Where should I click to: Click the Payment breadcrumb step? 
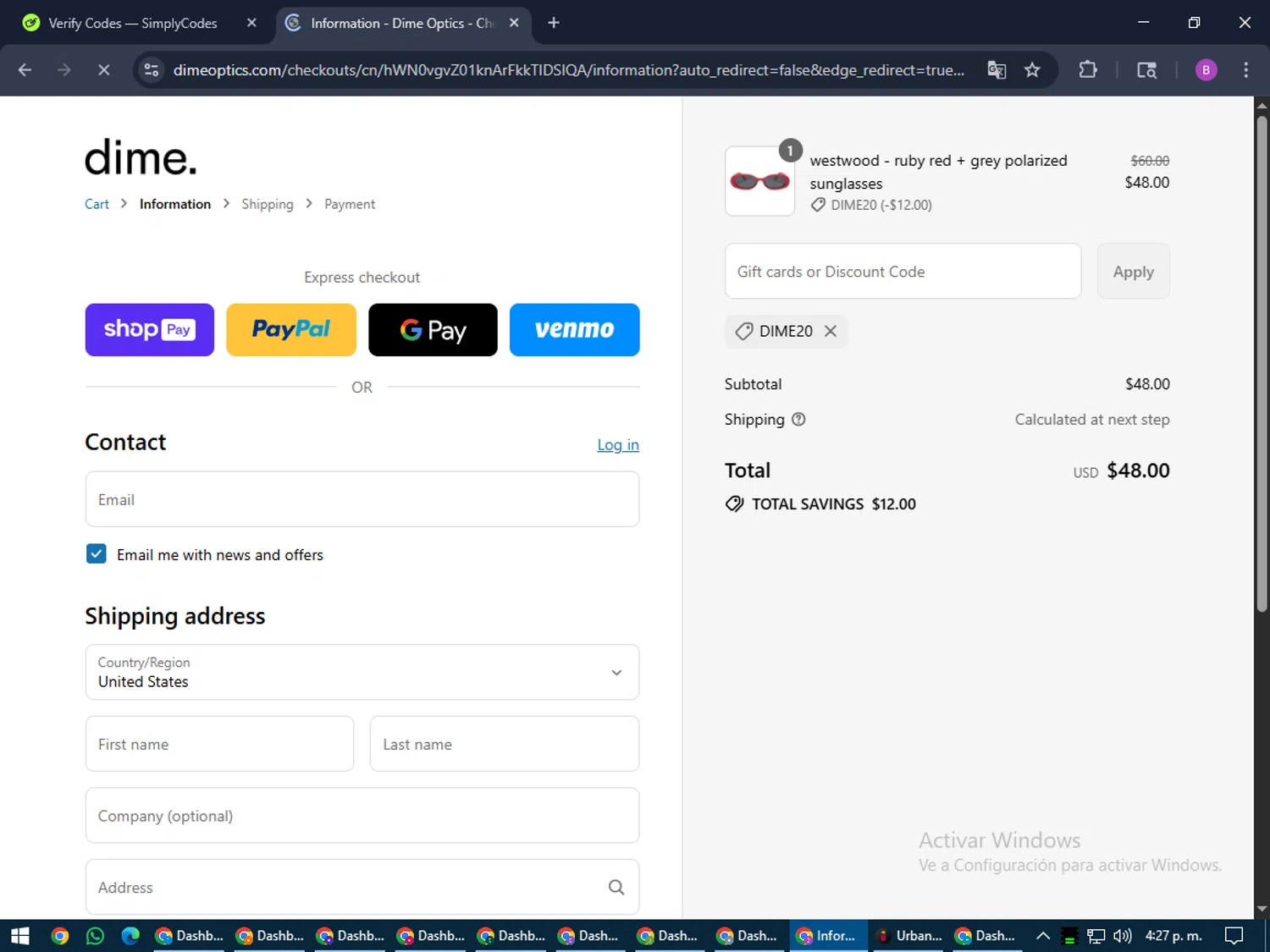(350, 204)
